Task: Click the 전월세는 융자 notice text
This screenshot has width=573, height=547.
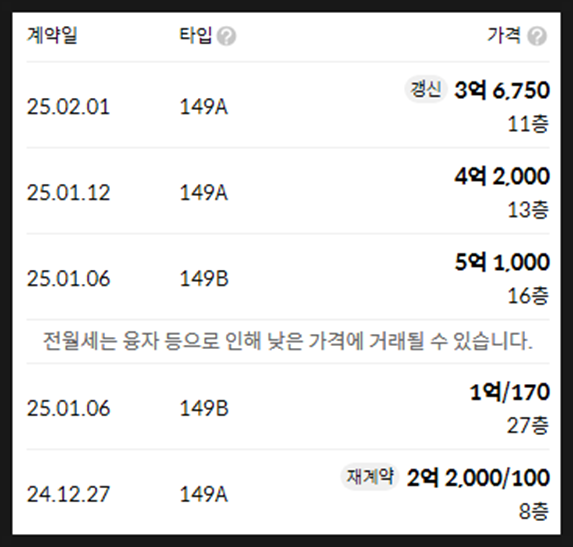Action: pyautogui.click(x=288, y=341)
